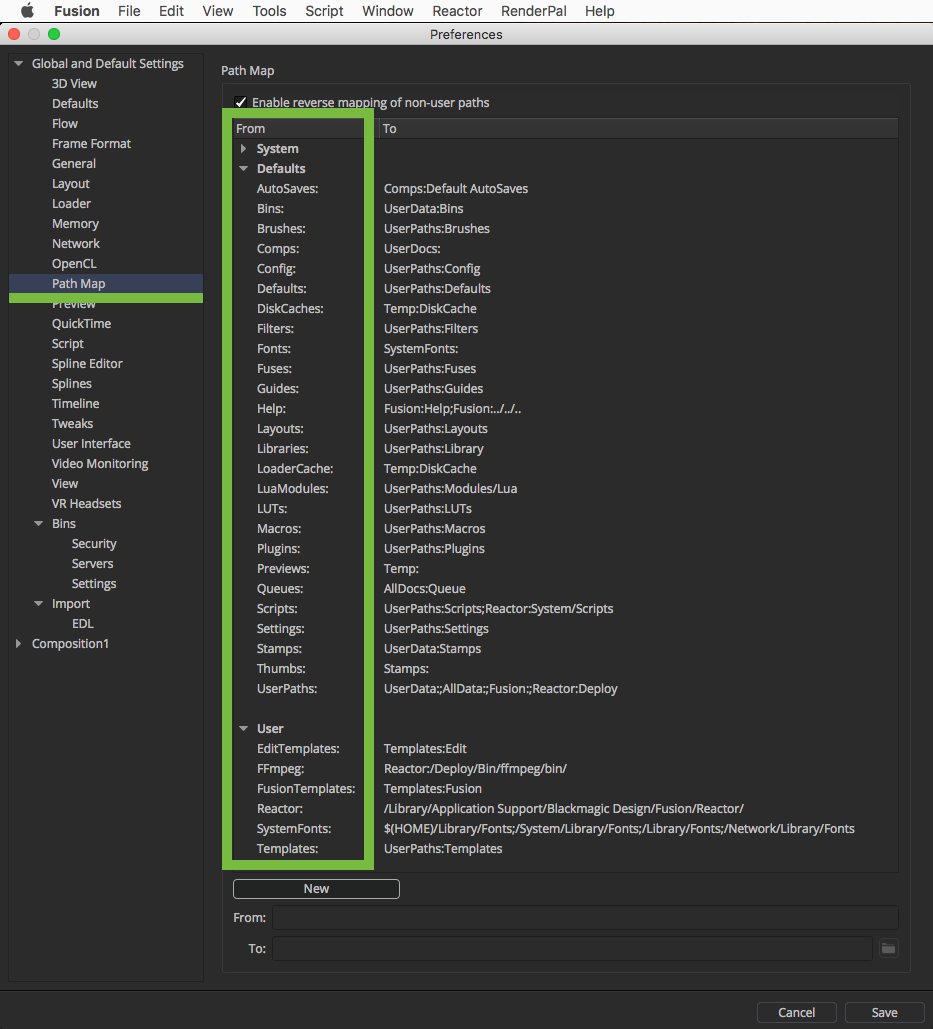Open OpenCL preferences
The width and height of the screenshot is (933, 1029).
74,264
